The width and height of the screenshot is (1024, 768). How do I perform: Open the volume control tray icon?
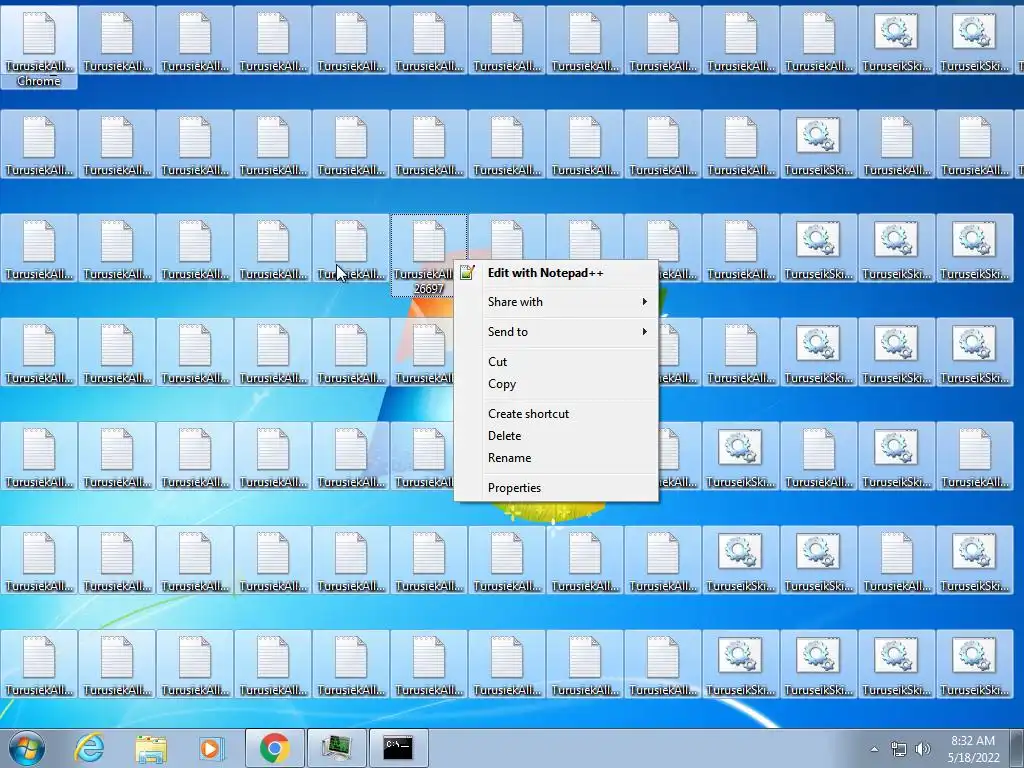tap(923, 749)
